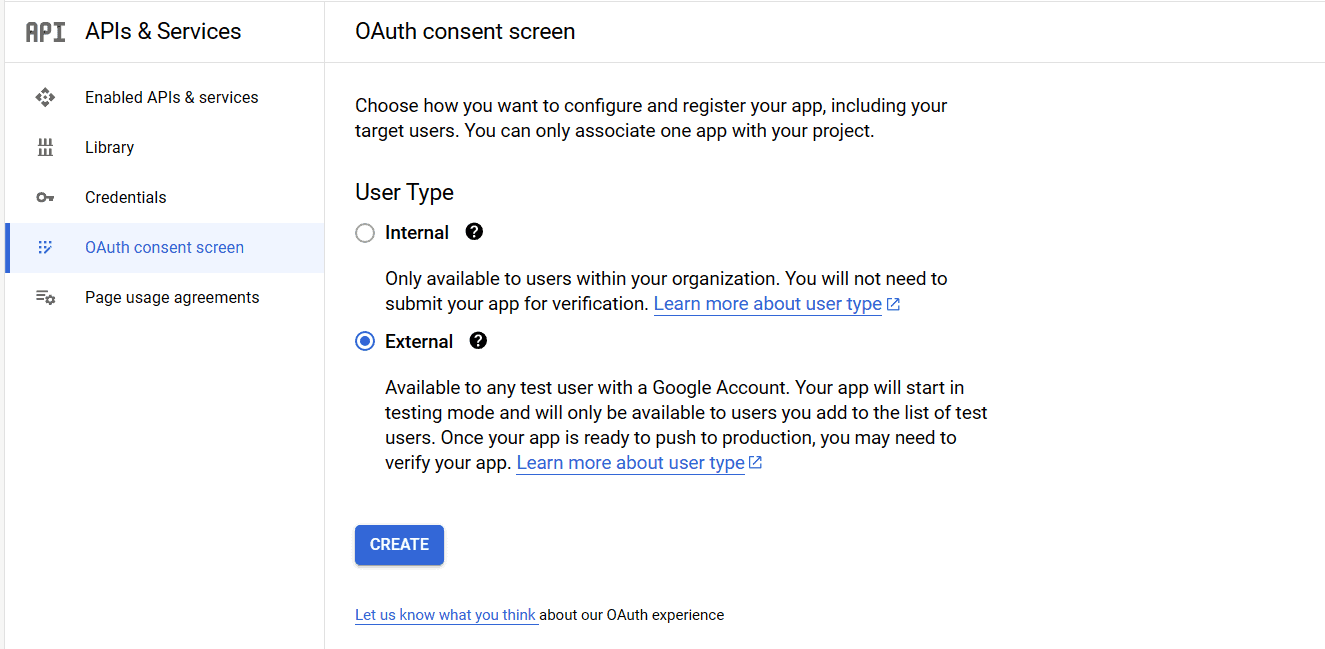
Task: Open Learn more link under Internal
Action: [x=768, y=304]
